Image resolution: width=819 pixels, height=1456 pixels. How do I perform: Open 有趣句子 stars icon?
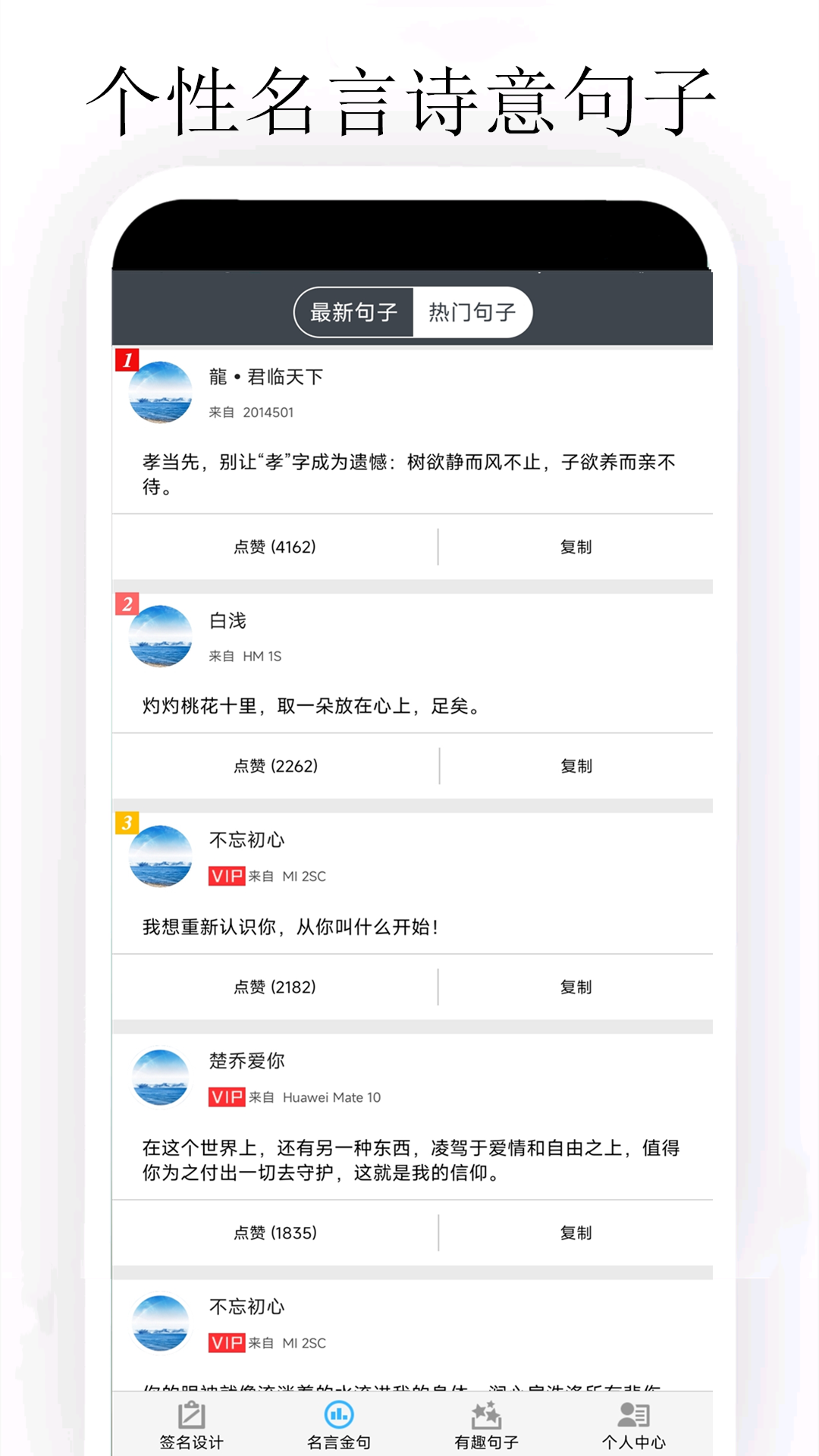486,1415
